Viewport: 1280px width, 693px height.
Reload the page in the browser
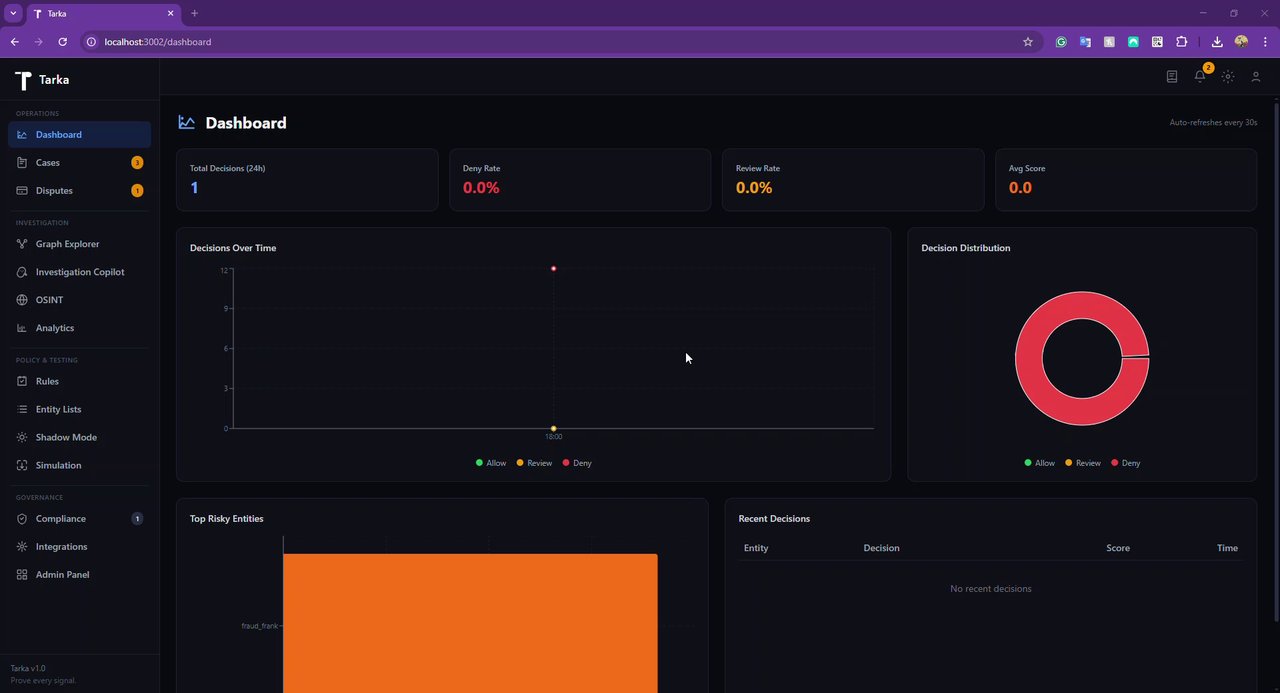pyautogui.click(x=62, y=42)
